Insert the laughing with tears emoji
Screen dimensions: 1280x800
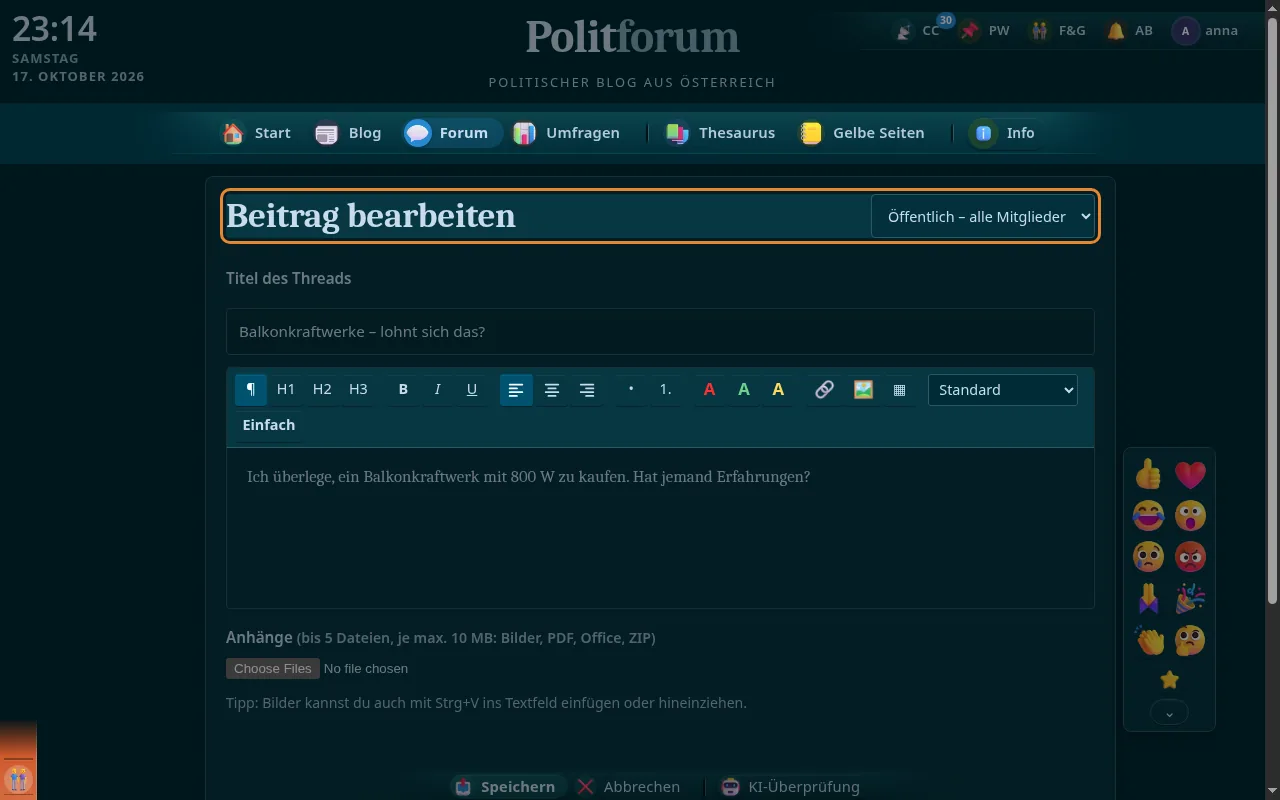(x=1149, y=516)
